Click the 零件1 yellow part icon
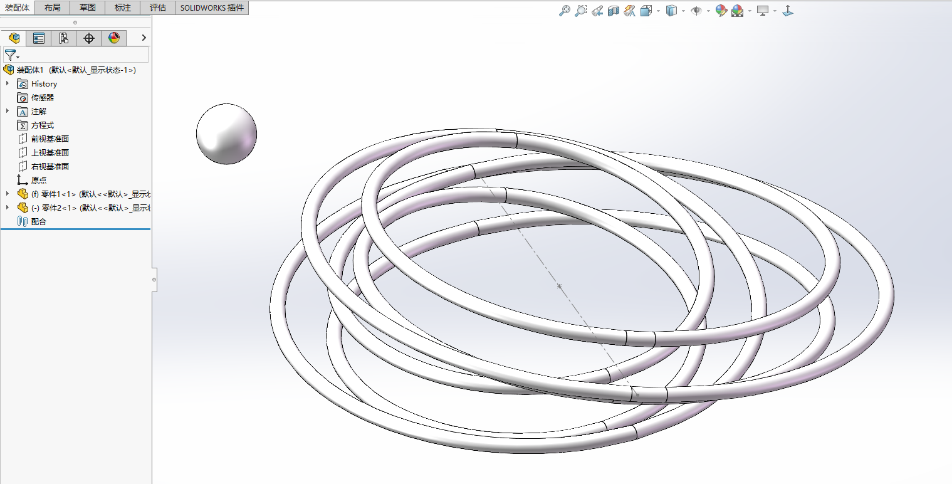The image size is (952, 484). 22,194
